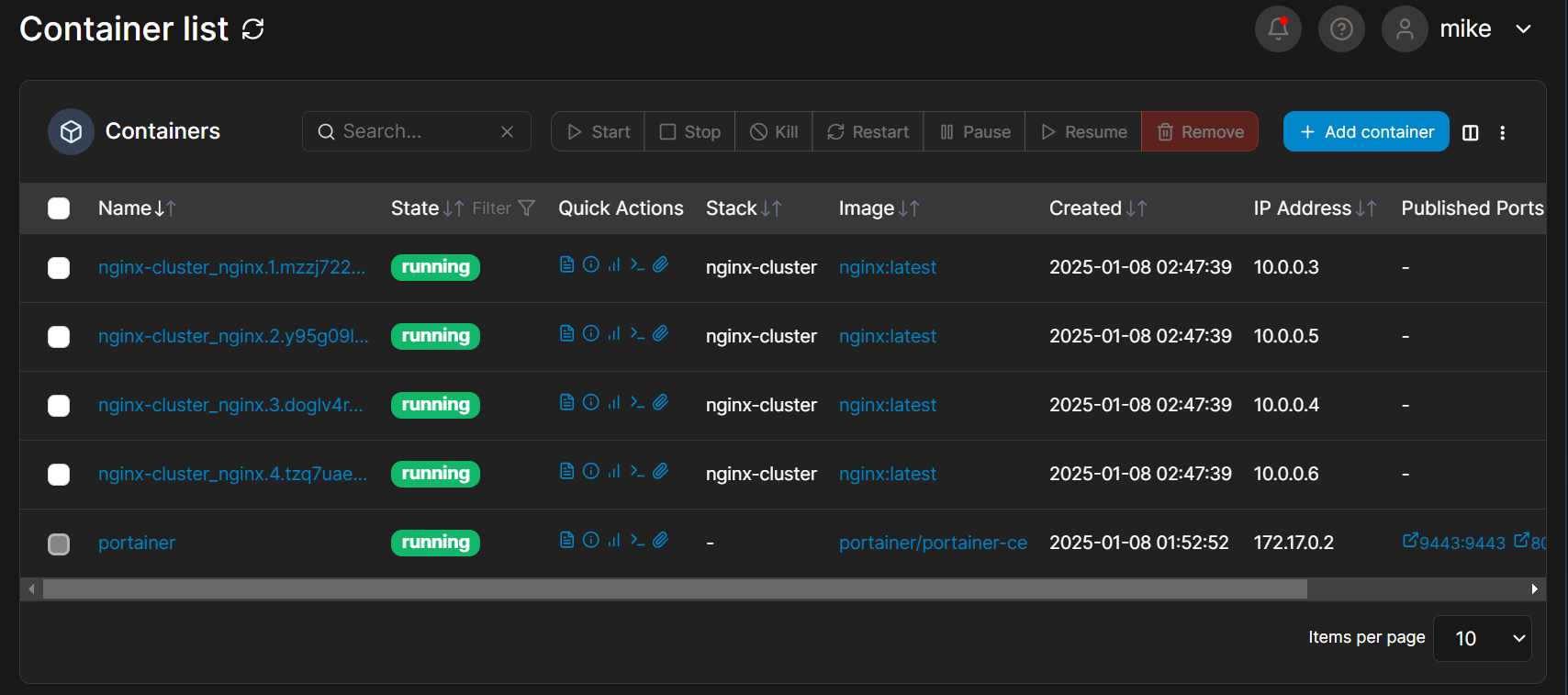Click the Restart button
1568x695 pixels.
(x=868, y=132)
